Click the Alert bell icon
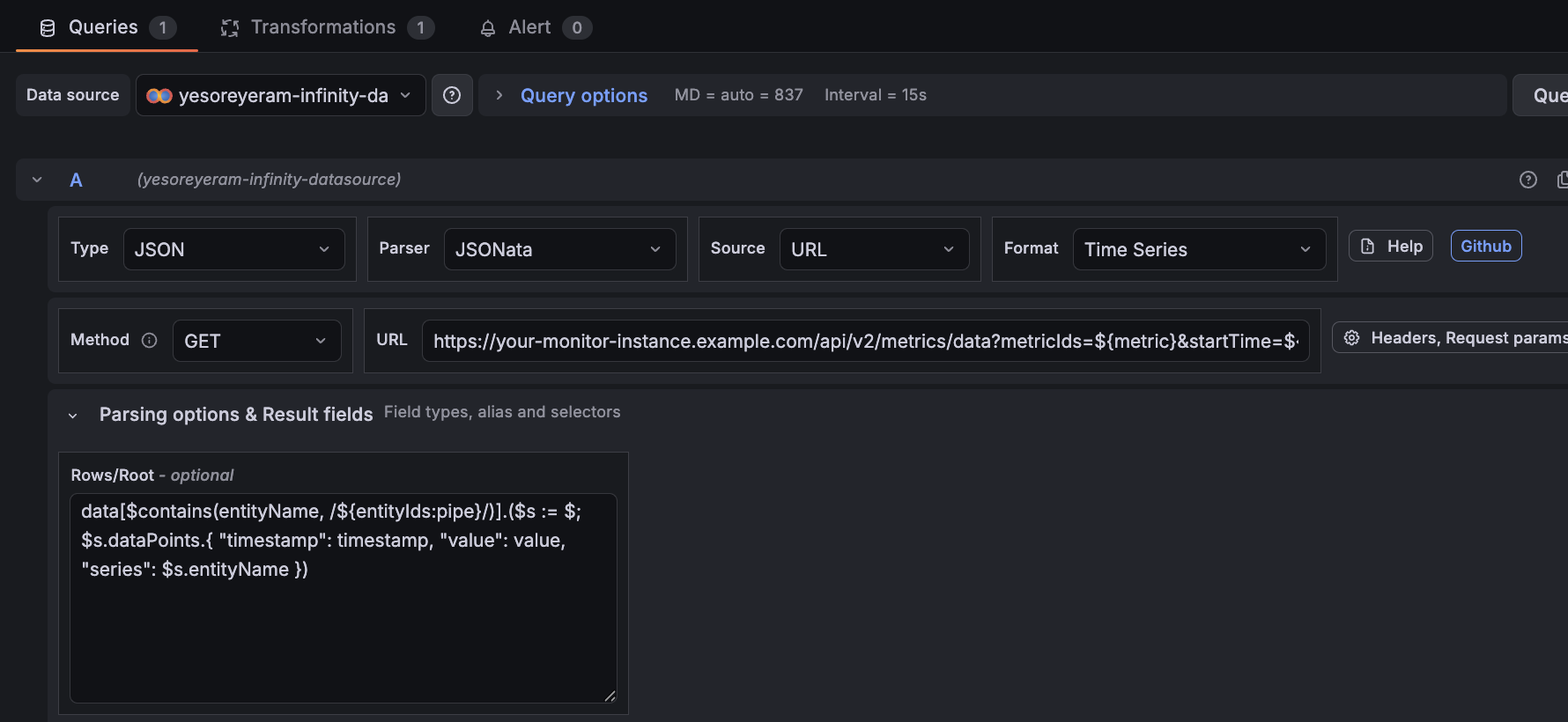This screenshot has width=1568, height=722. [488, 28]
